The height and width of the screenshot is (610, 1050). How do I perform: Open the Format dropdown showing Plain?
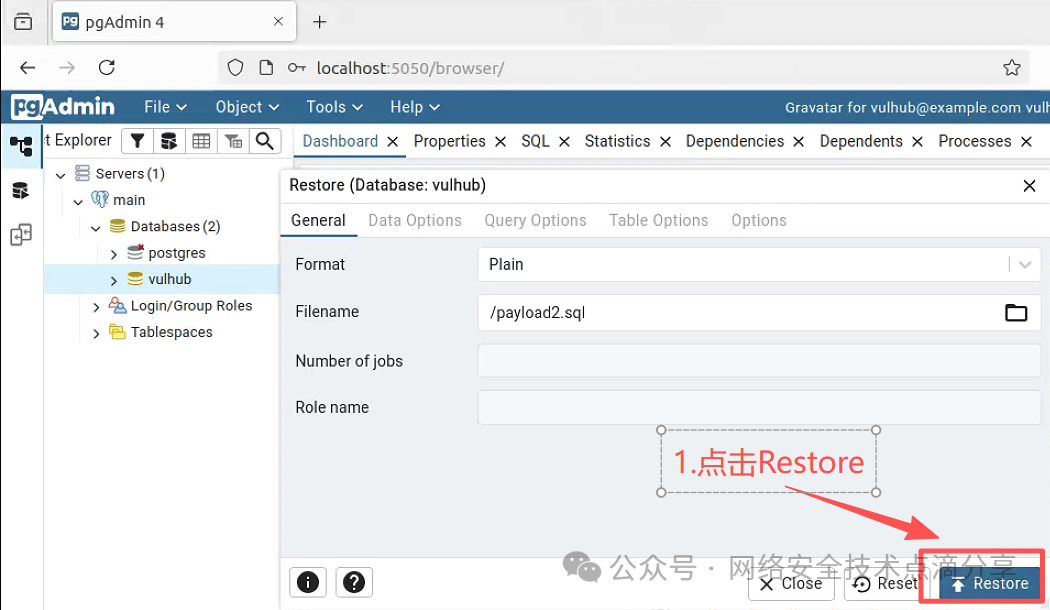coord(759,264)
